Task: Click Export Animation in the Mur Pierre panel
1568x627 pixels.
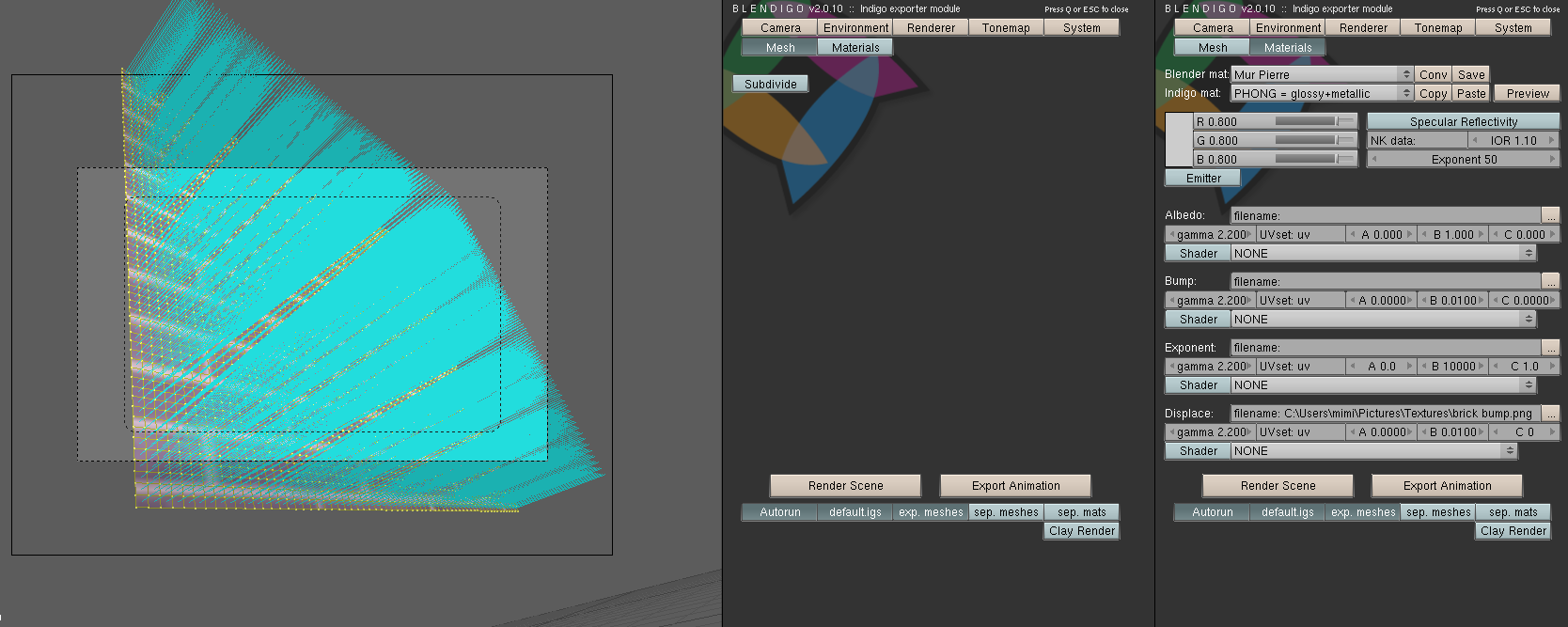Action: click(x=1448, y=485)
